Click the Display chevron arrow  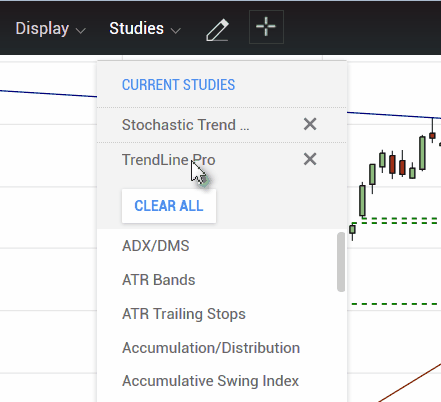click(81, 31)
